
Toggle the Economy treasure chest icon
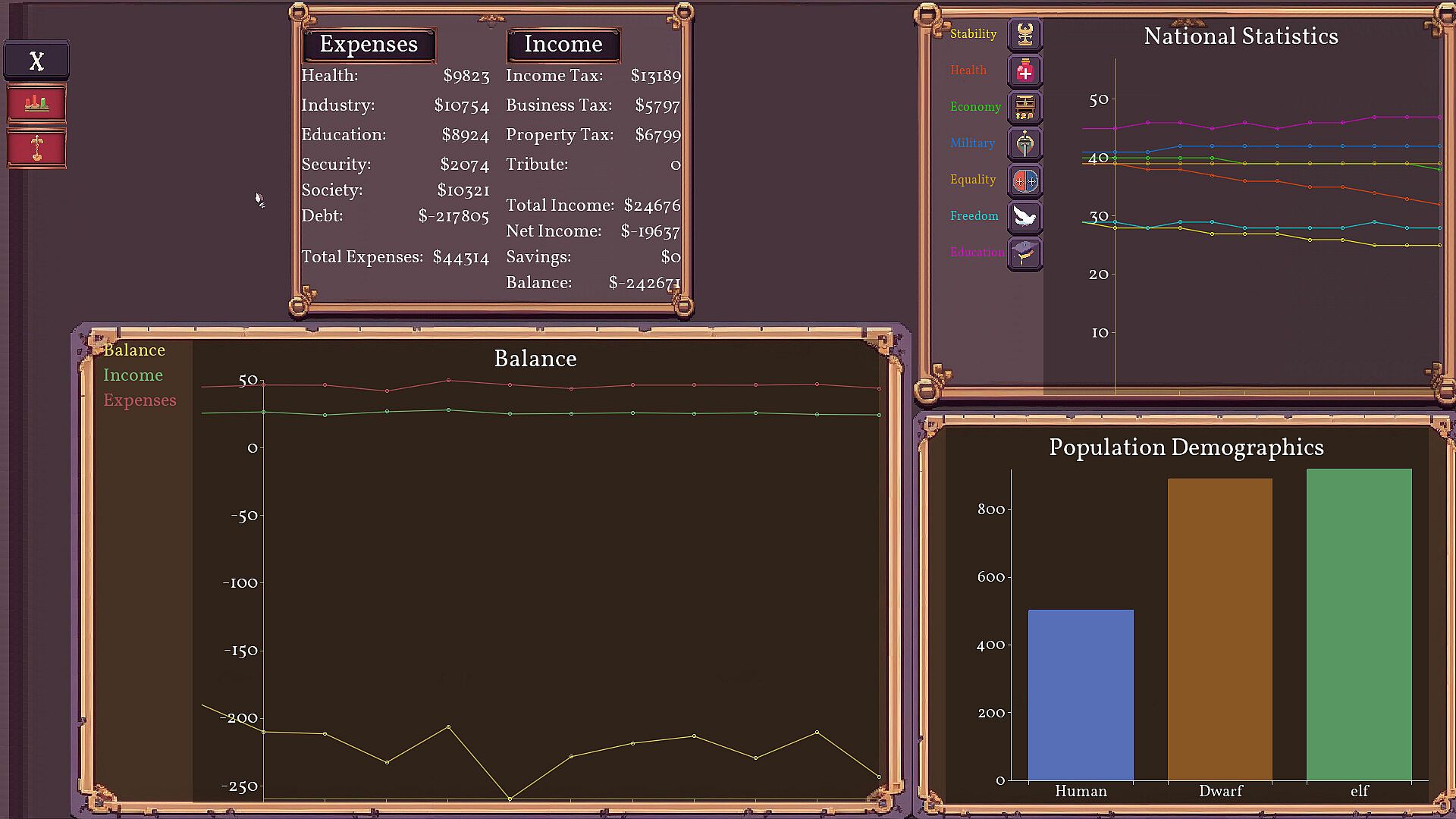[x=1025, y=108]
